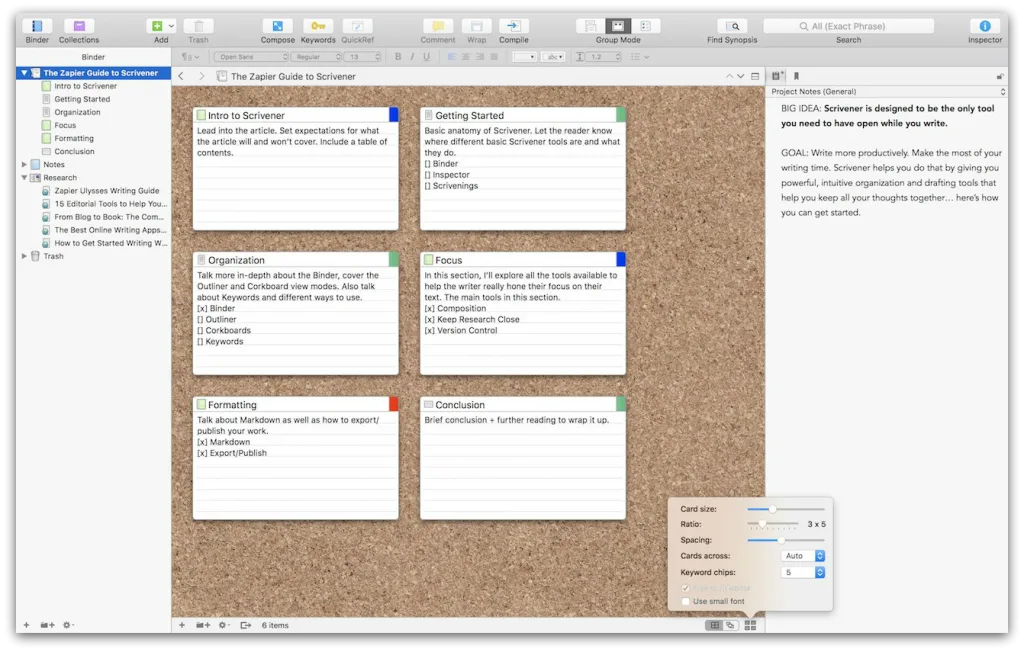The width and height of the screenshot is (1024, 652).
Task: Open the Keyword chips dropdown
Action: [803, 572]
